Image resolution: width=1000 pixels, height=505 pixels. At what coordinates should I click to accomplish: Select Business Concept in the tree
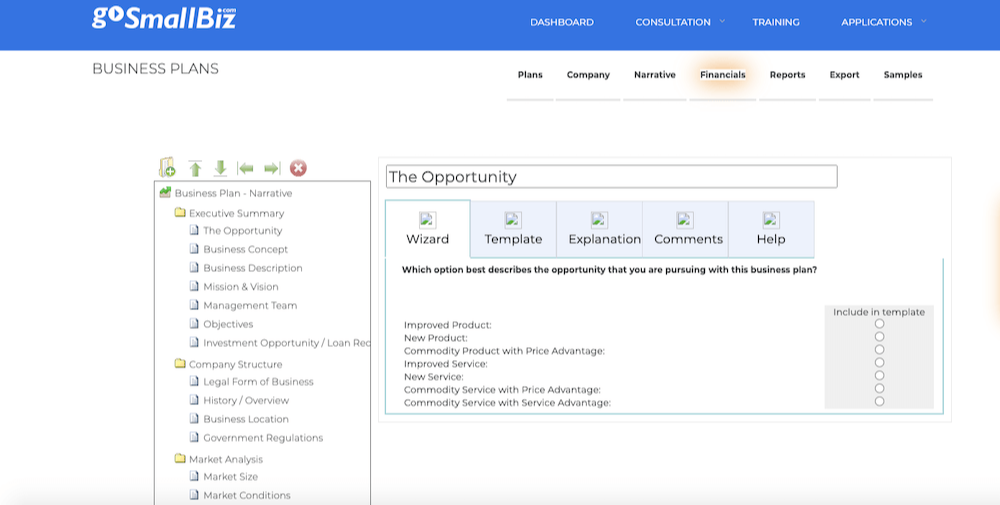[x=246, y=249]
